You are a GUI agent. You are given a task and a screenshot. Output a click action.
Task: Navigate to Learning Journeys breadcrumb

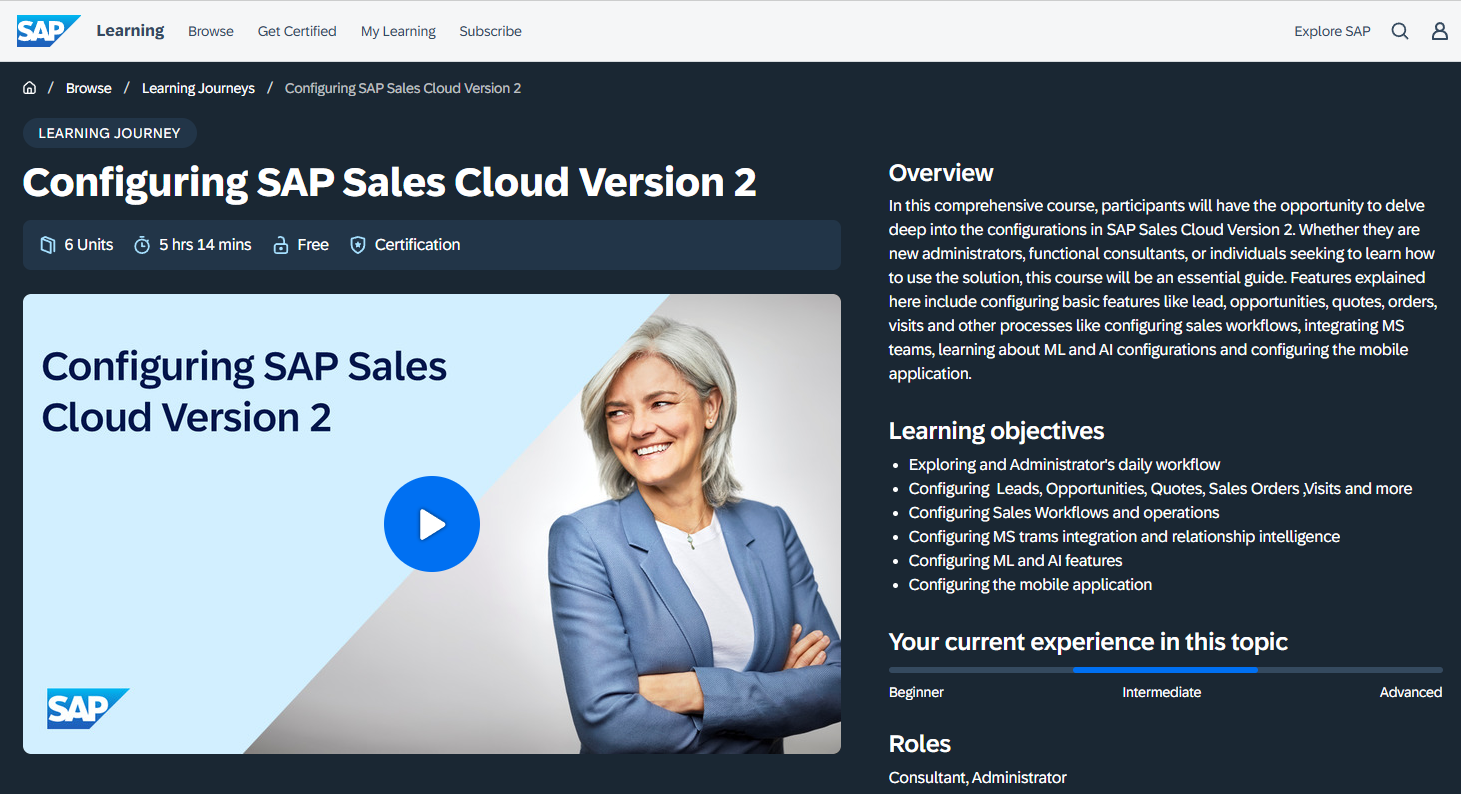(x=198, y=88)
